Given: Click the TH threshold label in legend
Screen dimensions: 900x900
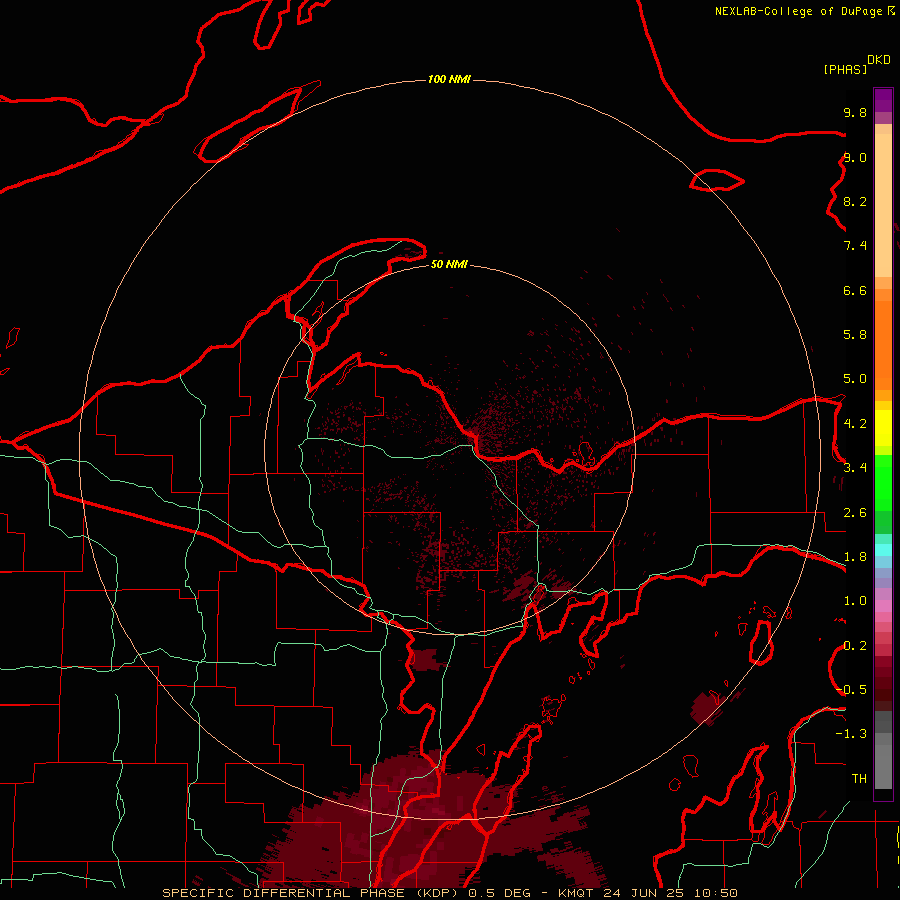Looking at the screenshot, I should point(859,779).
